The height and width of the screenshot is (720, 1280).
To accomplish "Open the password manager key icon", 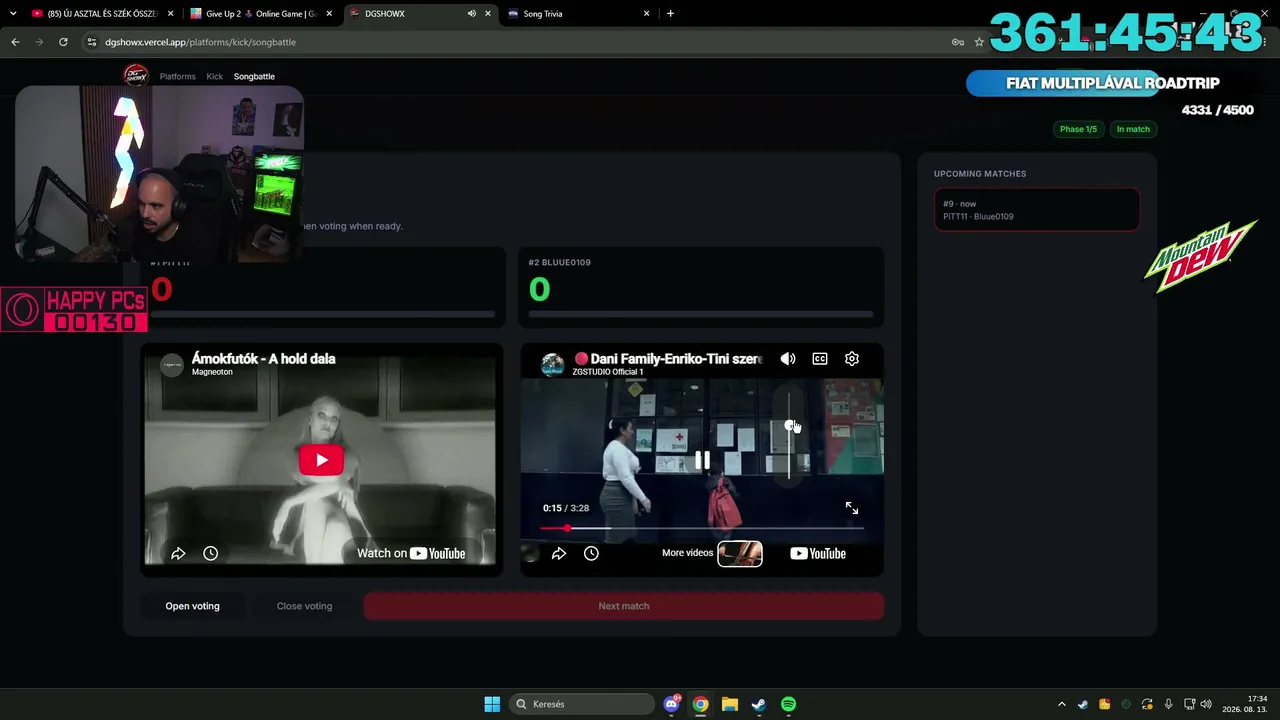I will tap(958, 42).
